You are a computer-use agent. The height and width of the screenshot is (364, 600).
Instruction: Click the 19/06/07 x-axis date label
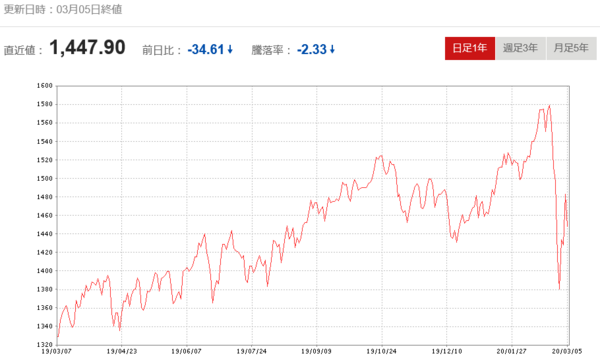coord(186,351)
